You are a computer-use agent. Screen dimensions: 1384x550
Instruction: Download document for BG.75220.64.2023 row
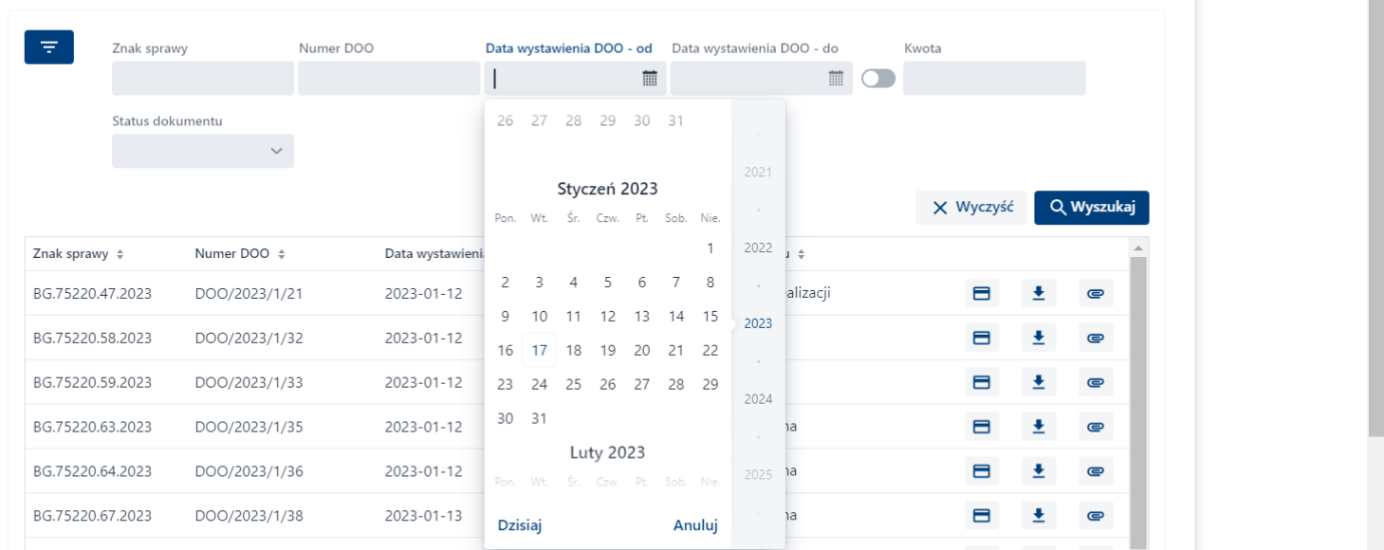tap(1039, 471)
